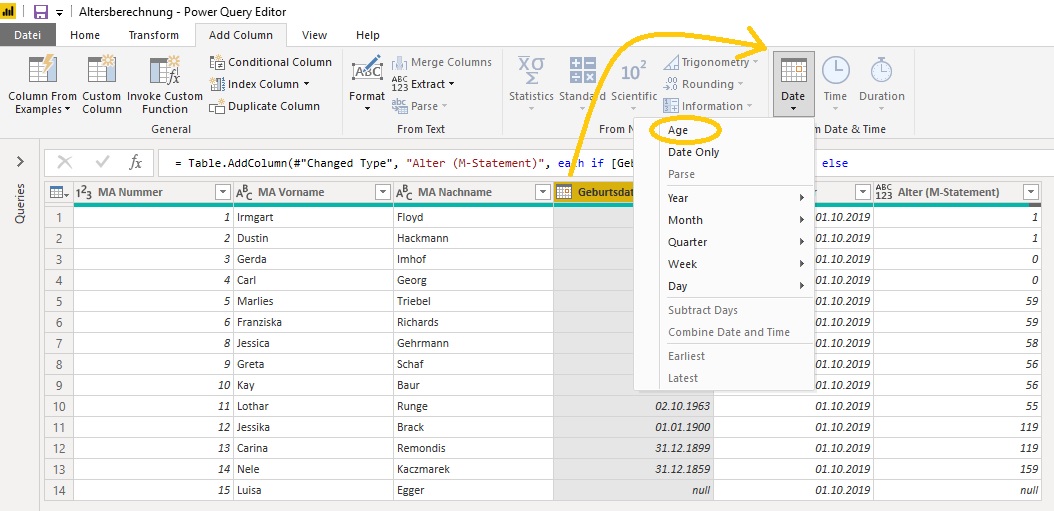Screen dimensions: 1054x511
Task: Select the cell containing Hackmann
Action: click(473, 238)
